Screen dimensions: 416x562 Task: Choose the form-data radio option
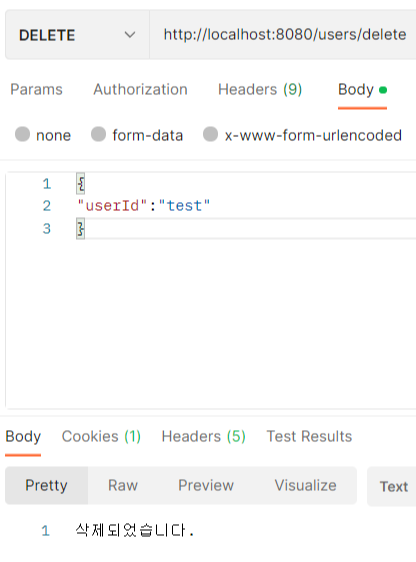click(x=98, y=134)
